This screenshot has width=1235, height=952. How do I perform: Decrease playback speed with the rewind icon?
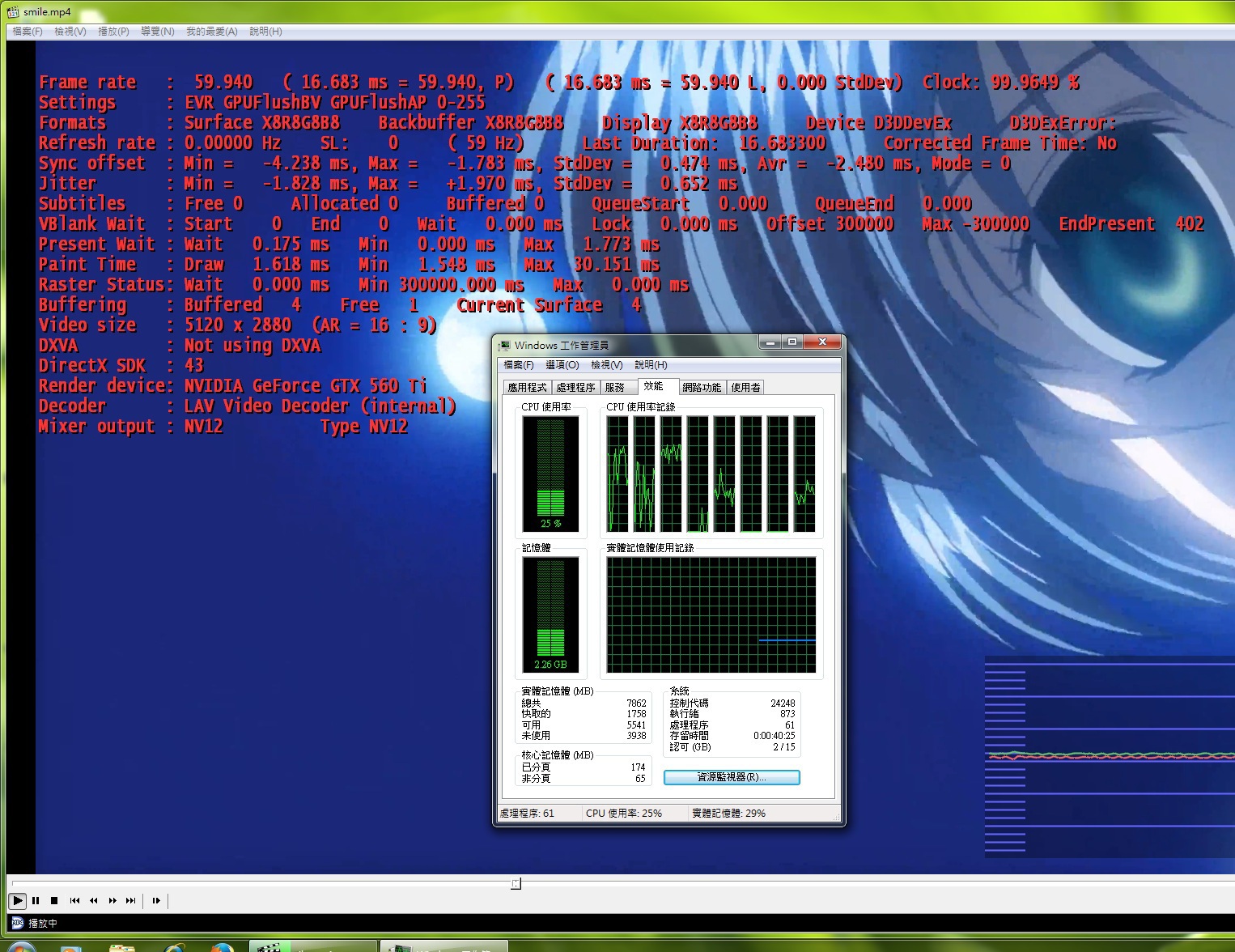pyautogui.click(x=94, y=900)
